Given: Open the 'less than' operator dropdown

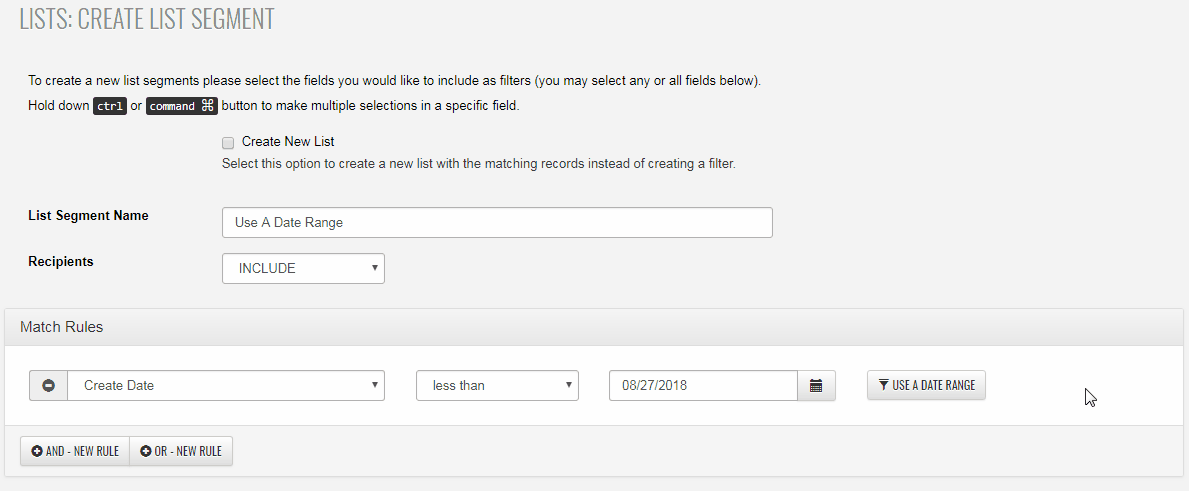Looking at the screenshot, I should pos(497,385).
